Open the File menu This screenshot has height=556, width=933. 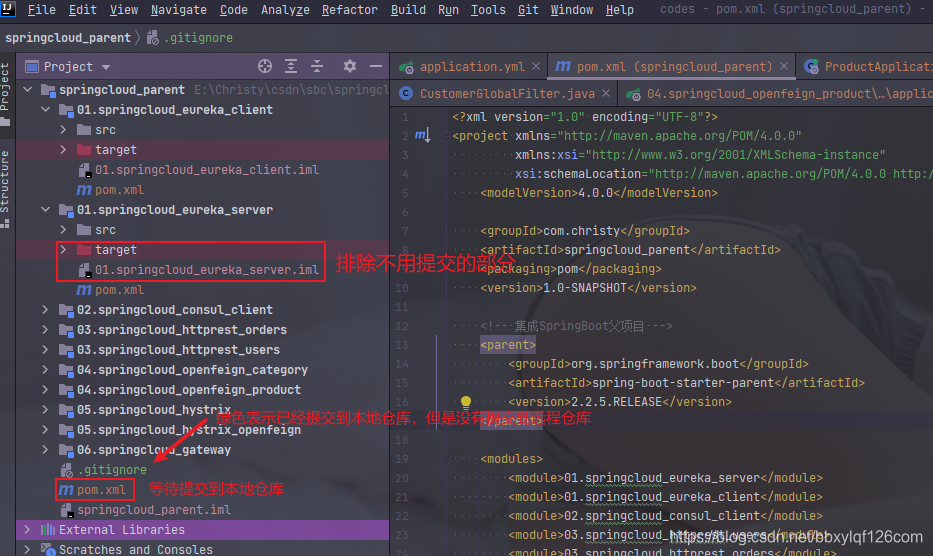click(42, 10)
